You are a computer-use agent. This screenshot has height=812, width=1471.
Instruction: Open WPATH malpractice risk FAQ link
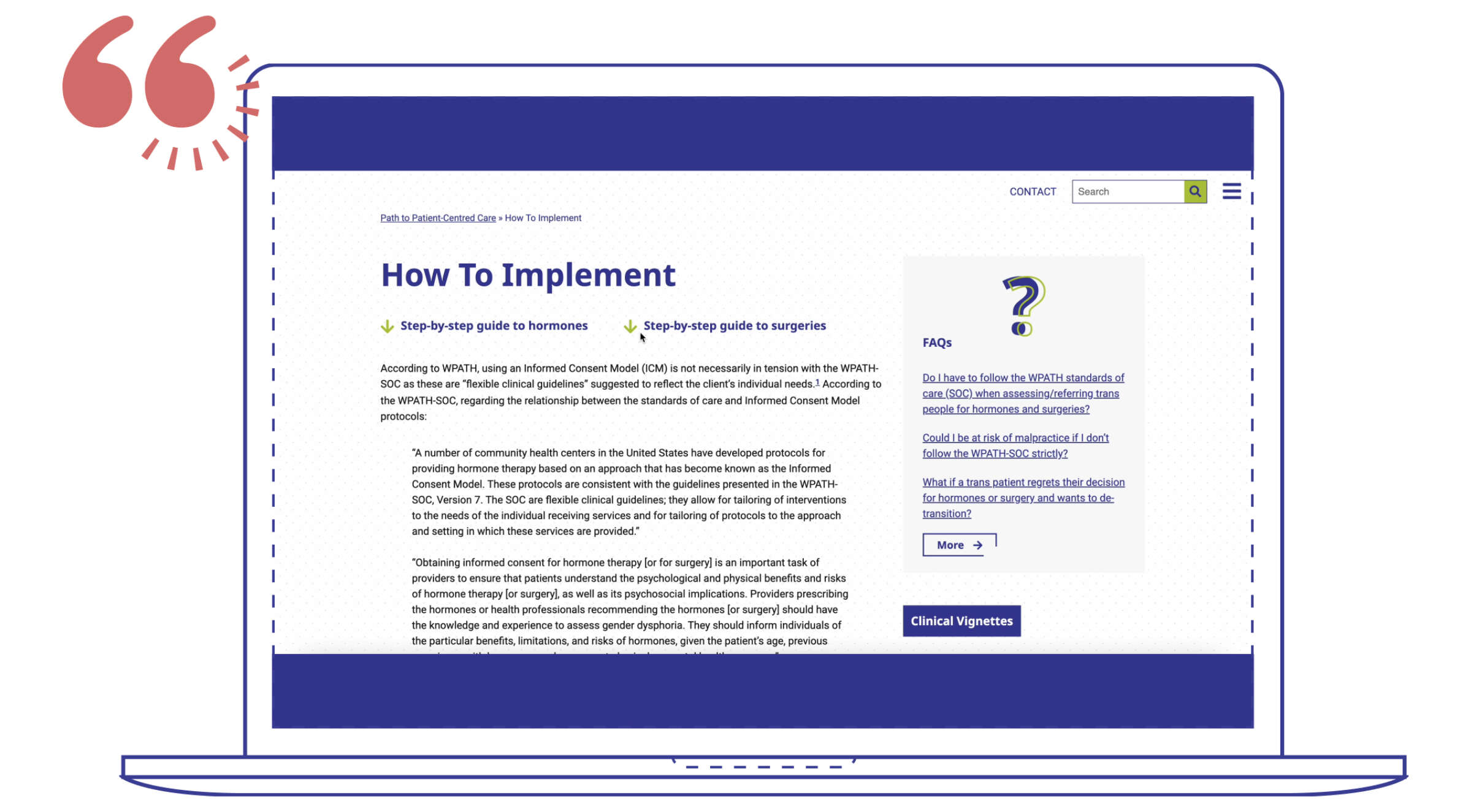pyautogui.click(x=1015, y=445)
